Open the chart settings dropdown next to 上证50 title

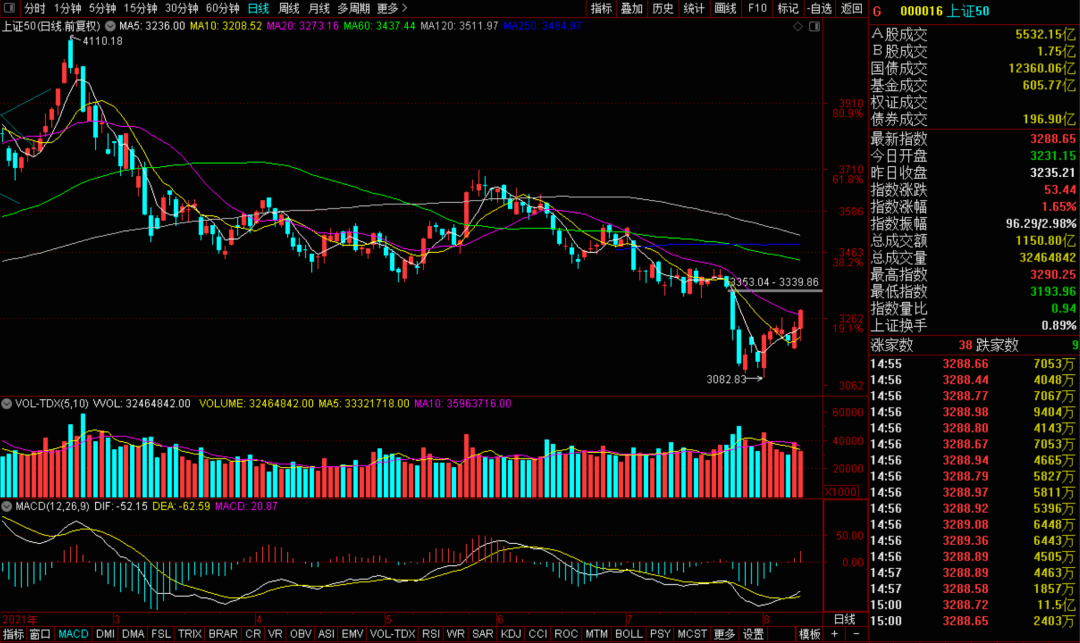109,25
